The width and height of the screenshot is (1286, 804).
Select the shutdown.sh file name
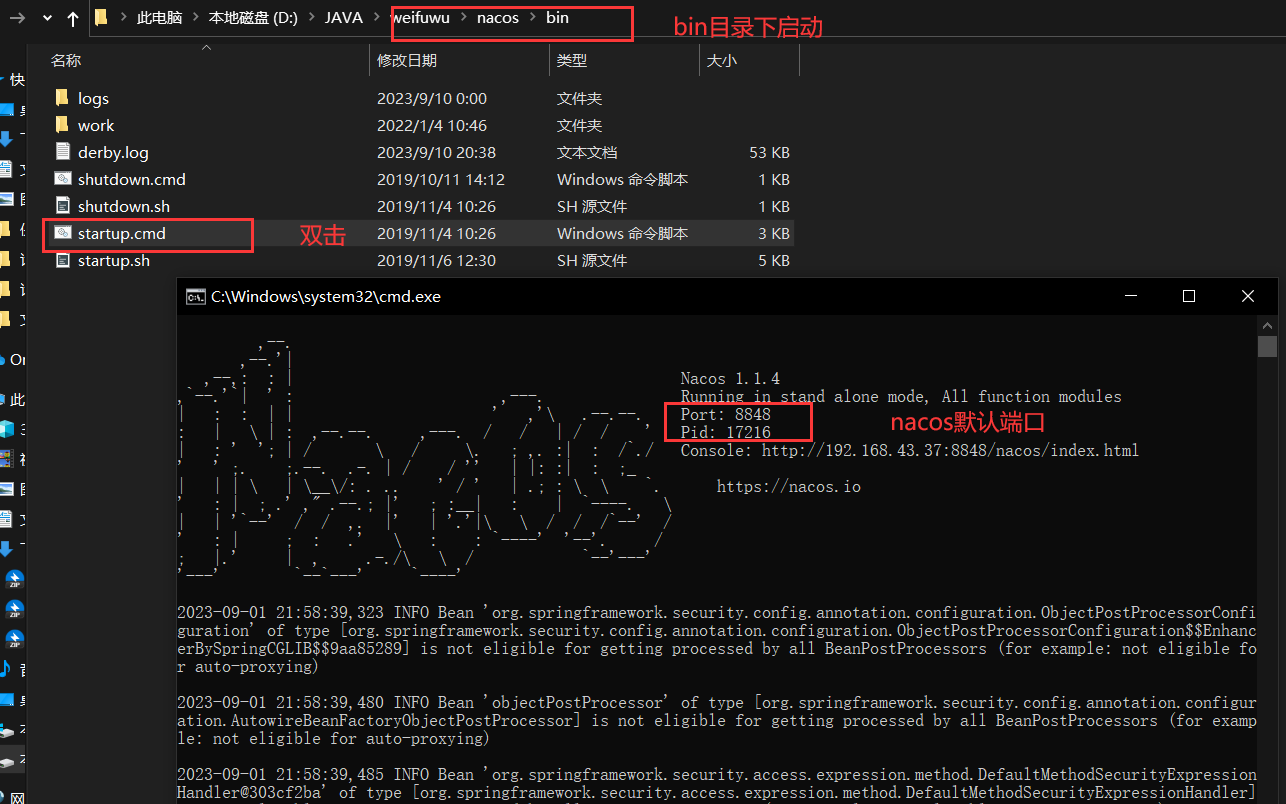pos(123,206)
